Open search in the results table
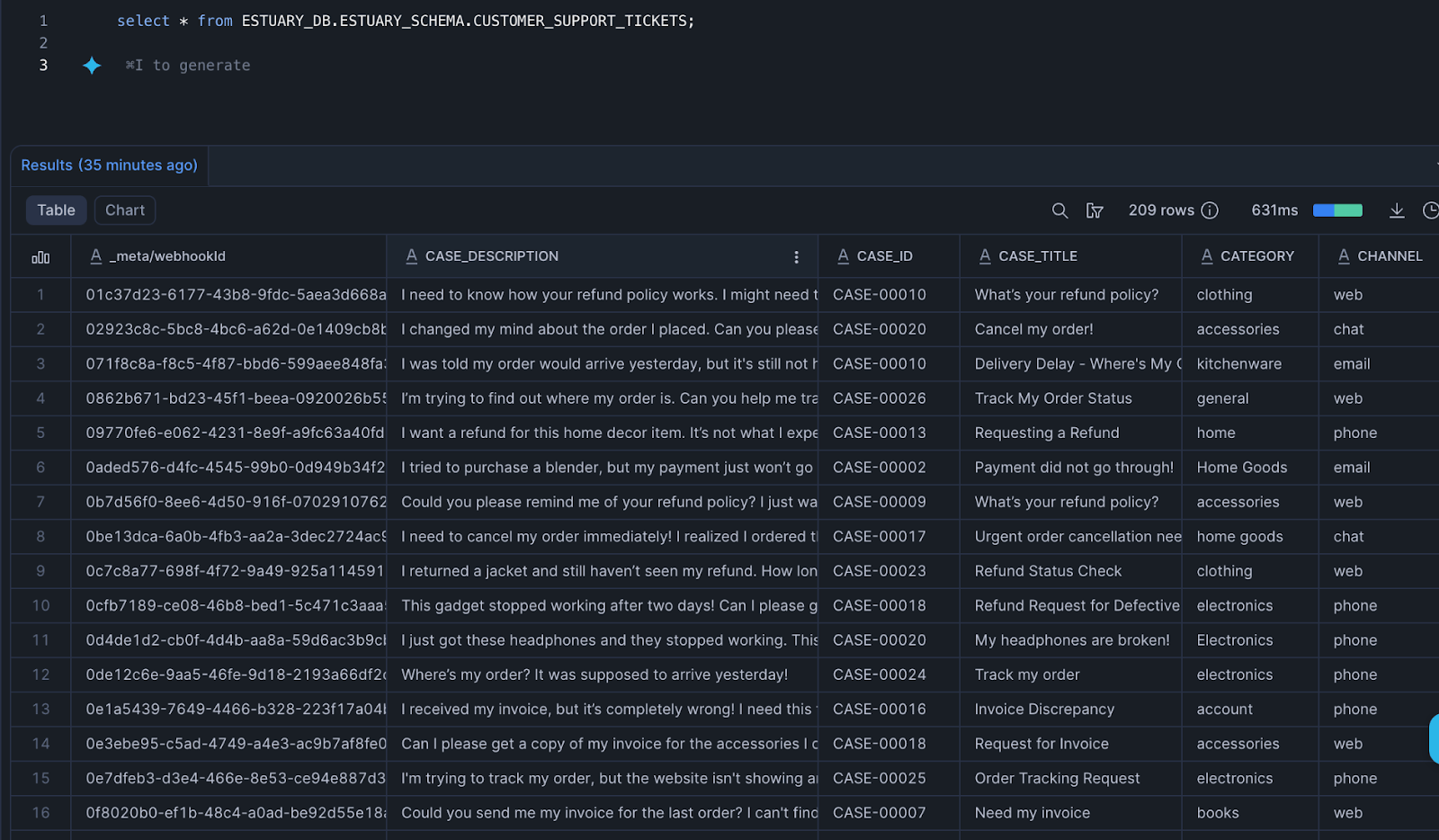Viewport: 1439px width, 840px height. coord(1060,210)
